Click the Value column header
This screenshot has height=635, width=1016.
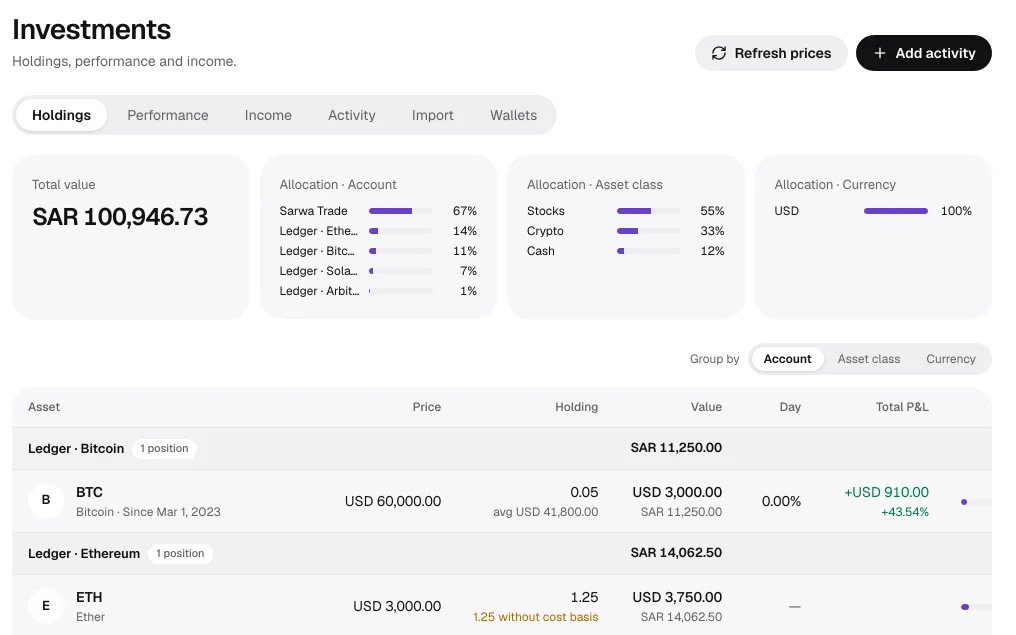(706, 407)
